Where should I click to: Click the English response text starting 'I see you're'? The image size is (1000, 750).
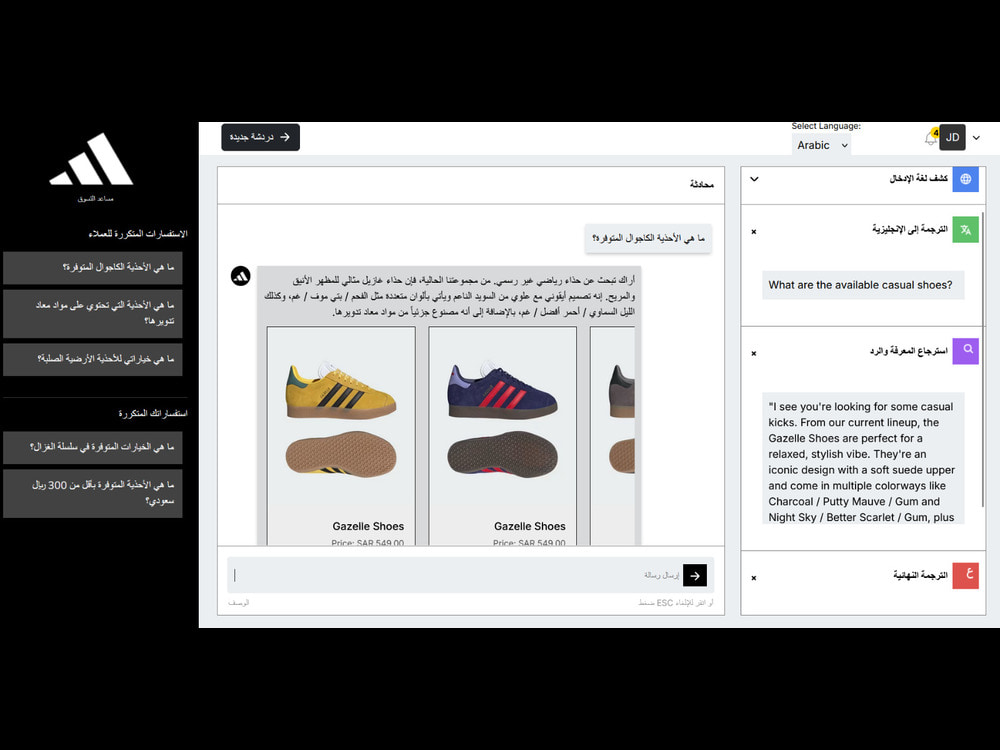pos(863,462)
